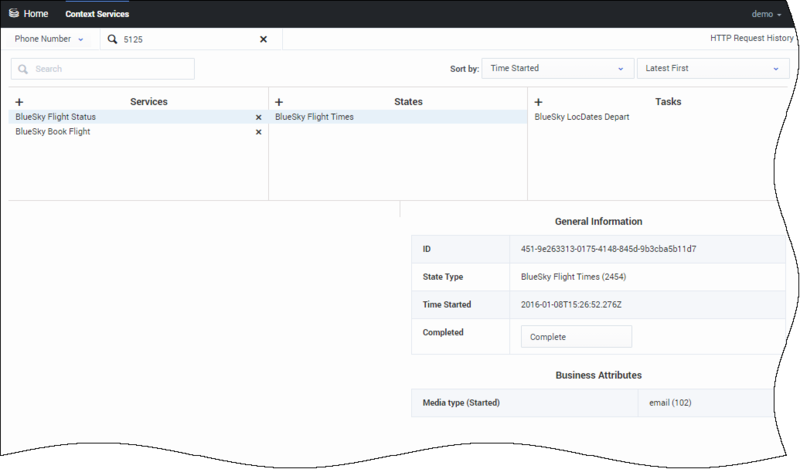
Task: Open the demo user dropdown
Action: (766, 14)
